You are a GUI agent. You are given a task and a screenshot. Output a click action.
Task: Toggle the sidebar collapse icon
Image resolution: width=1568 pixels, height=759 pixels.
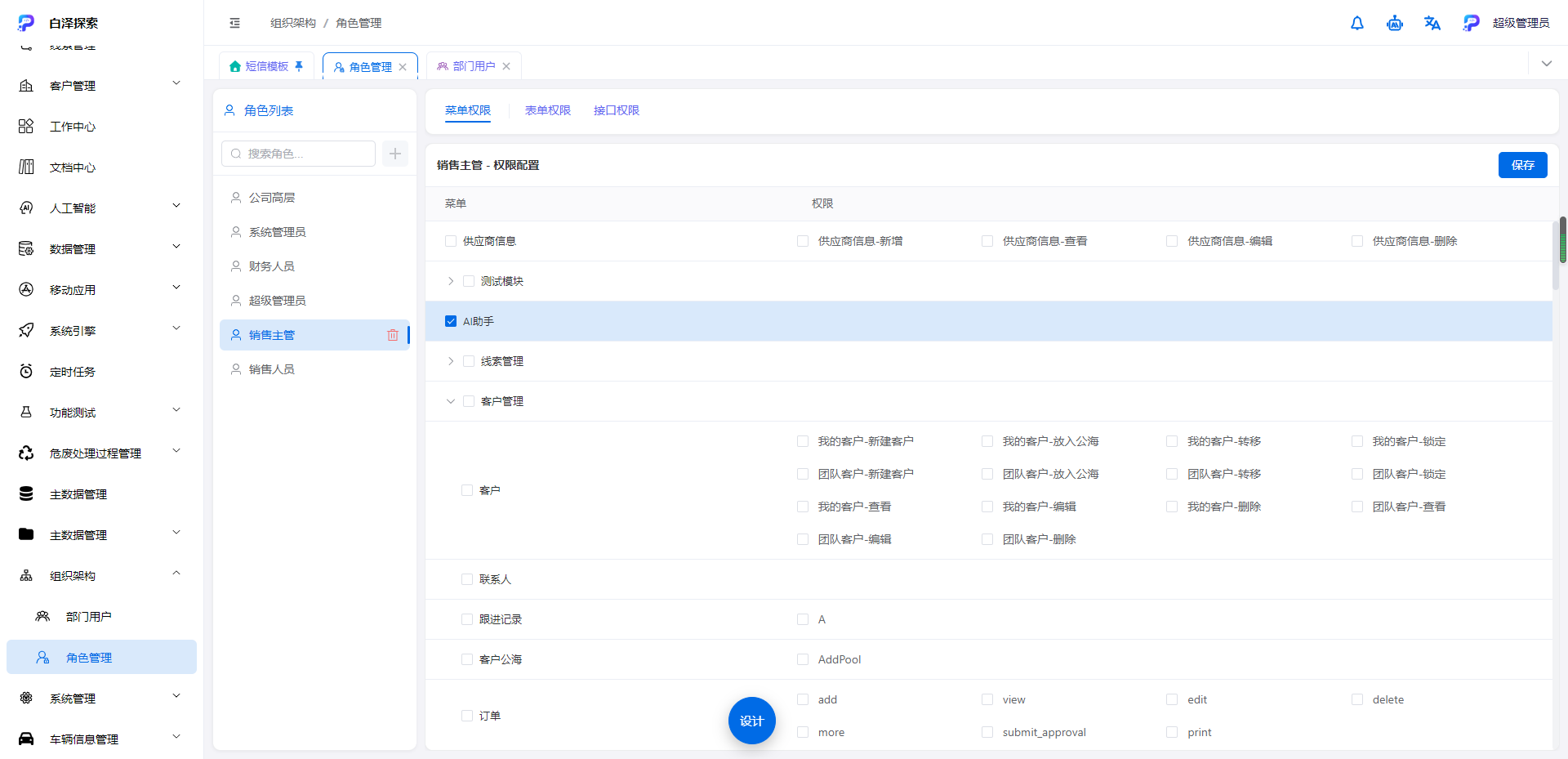pos(235,23)
